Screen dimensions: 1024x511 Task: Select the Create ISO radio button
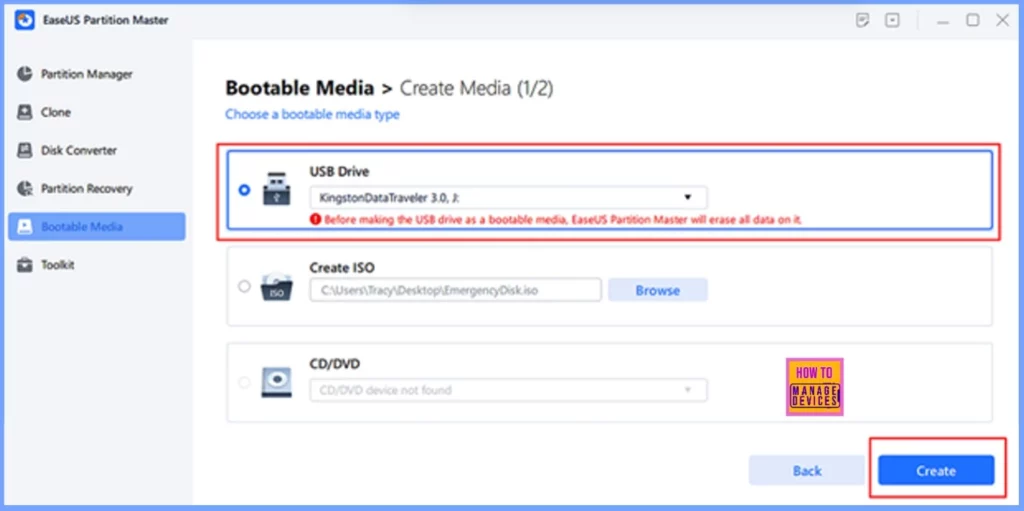pyautogui.click(x=244, y=286)
